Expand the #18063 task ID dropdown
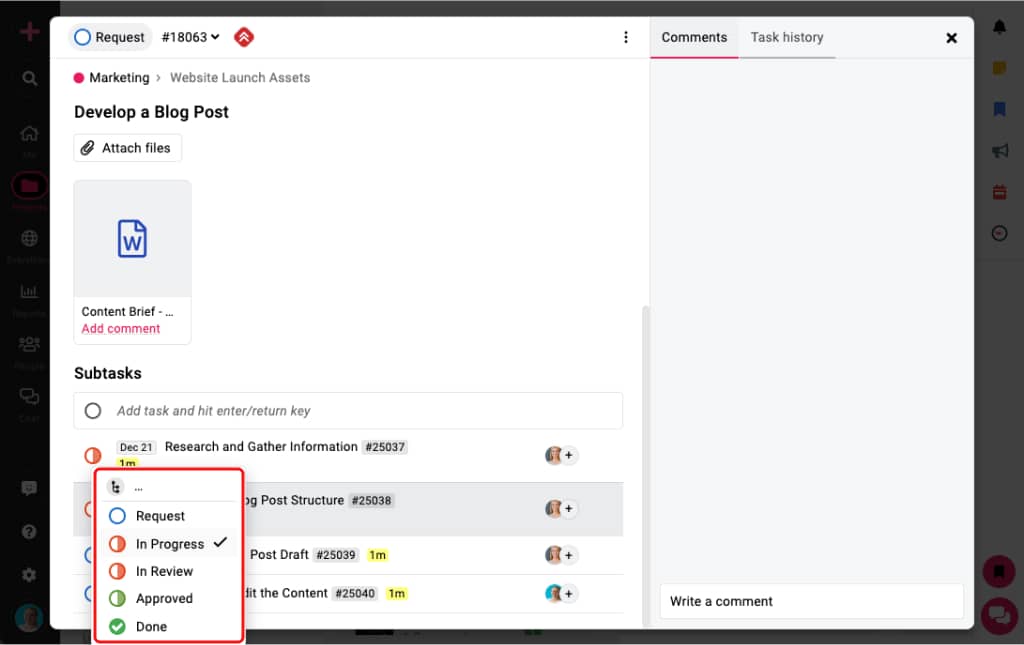This screenshot has height=645, width=1024. click(190, 37)
